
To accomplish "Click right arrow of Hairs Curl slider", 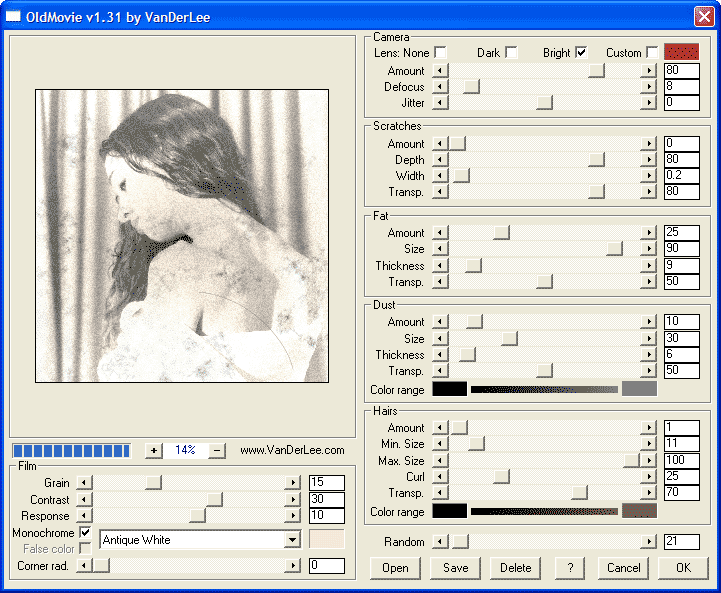I will pyautogui.click(x=649, y=476).
